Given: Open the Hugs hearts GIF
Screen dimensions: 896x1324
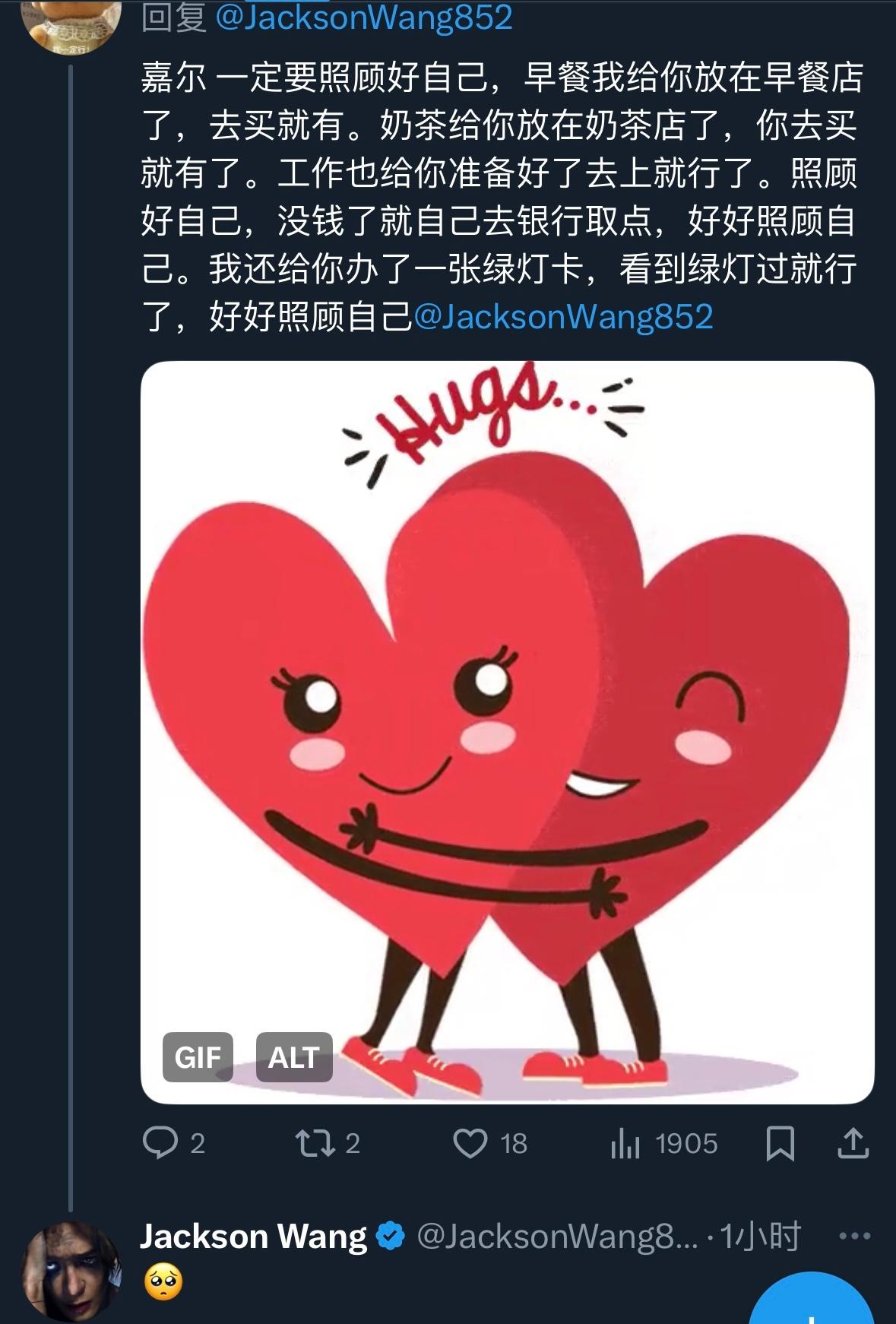Looking at the screenshot, I should click(x=507, y=732).
